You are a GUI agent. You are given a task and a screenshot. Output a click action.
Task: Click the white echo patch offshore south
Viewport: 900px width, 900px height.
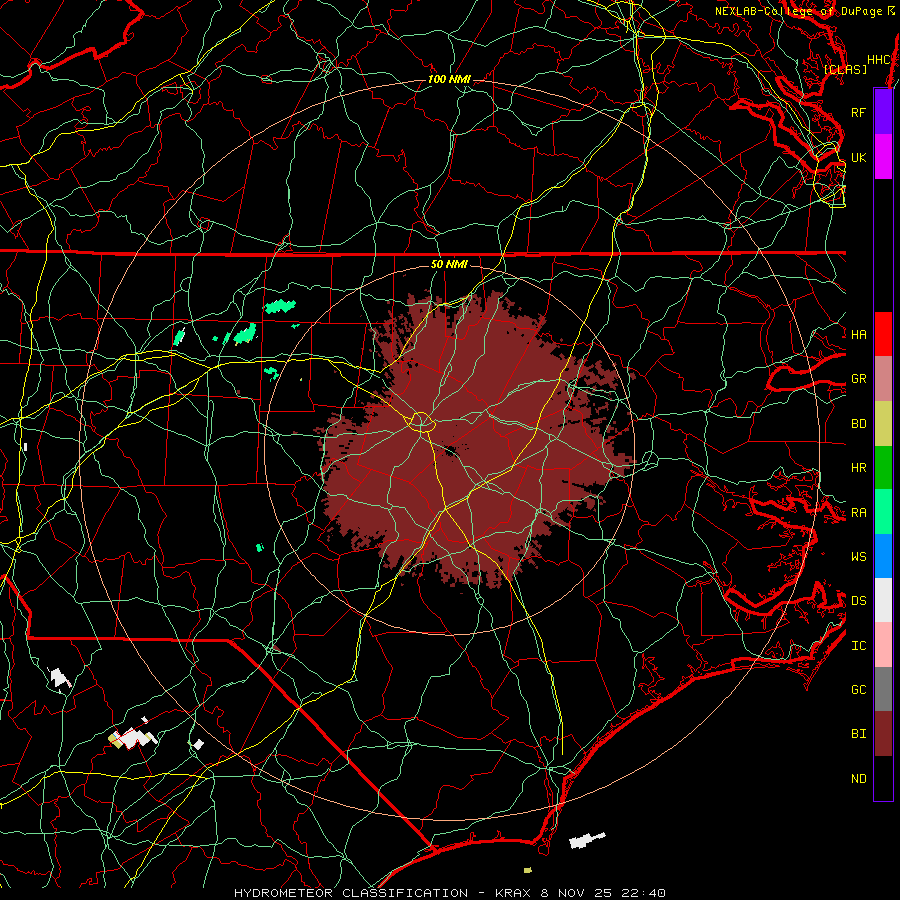[587, 840]
